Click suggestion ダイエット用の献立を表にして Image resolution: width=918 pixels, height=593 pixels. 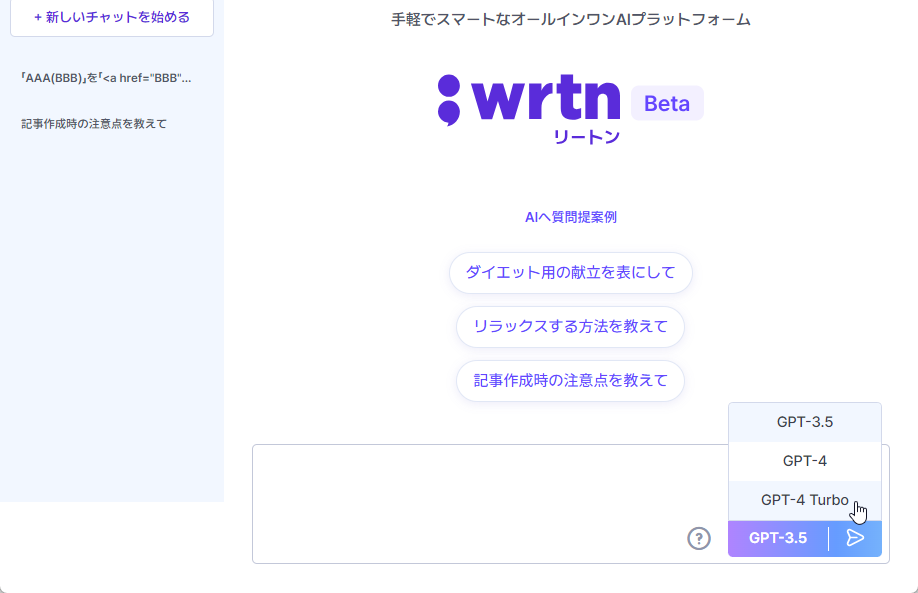pyautogui.click(x=571, y=273)
